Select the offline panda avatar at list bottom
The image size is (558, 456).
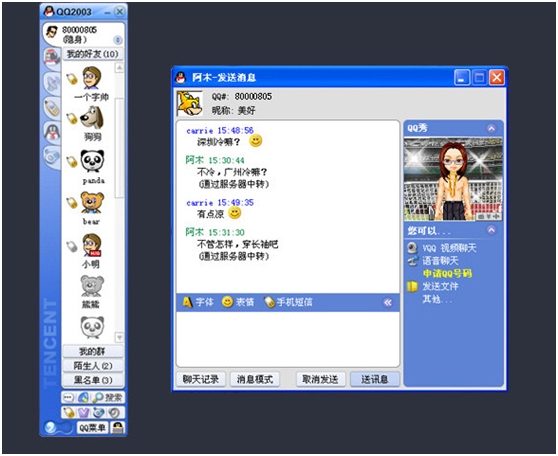[92, 327]
